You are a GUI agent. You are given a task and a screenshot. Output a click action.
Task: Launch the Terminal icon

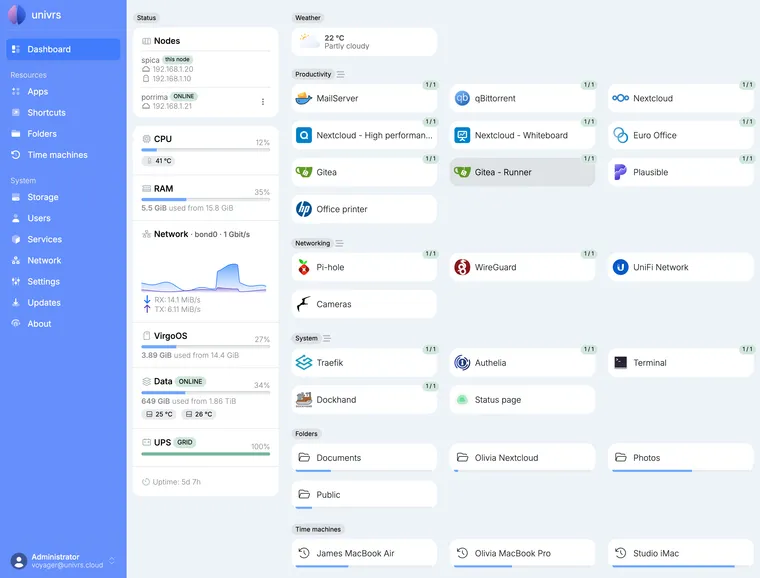click(620, 362)
